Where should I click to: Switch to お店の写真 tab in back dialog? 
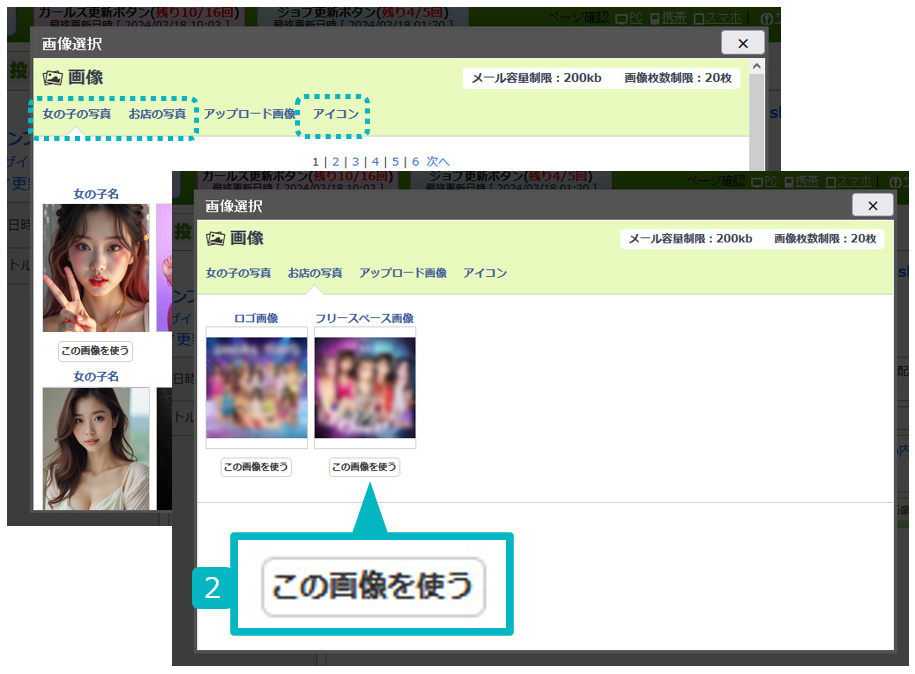pos(157,114)
